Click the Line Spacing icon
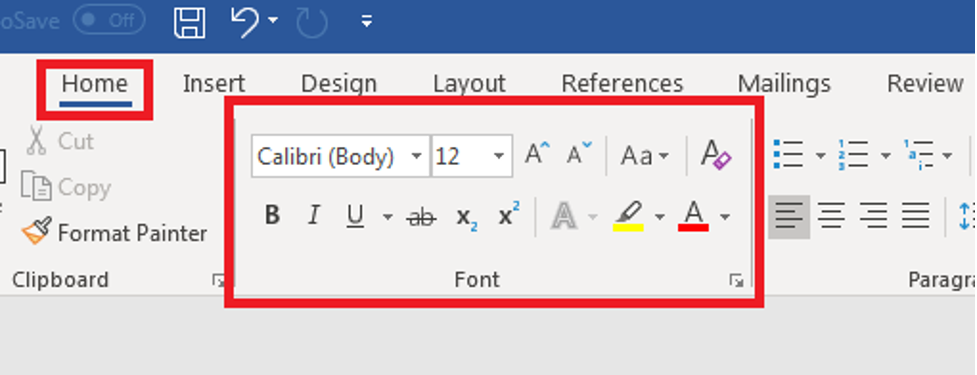The width and height of the screenshot is (977, 375). [x=966, y=216]
